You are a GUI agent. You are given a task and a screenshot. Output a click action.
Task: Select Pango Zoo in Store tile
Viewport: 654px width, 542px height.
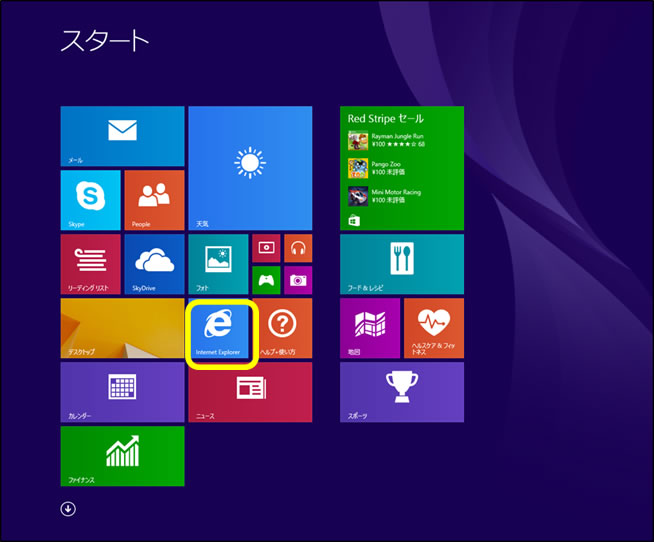pos(377,168)
